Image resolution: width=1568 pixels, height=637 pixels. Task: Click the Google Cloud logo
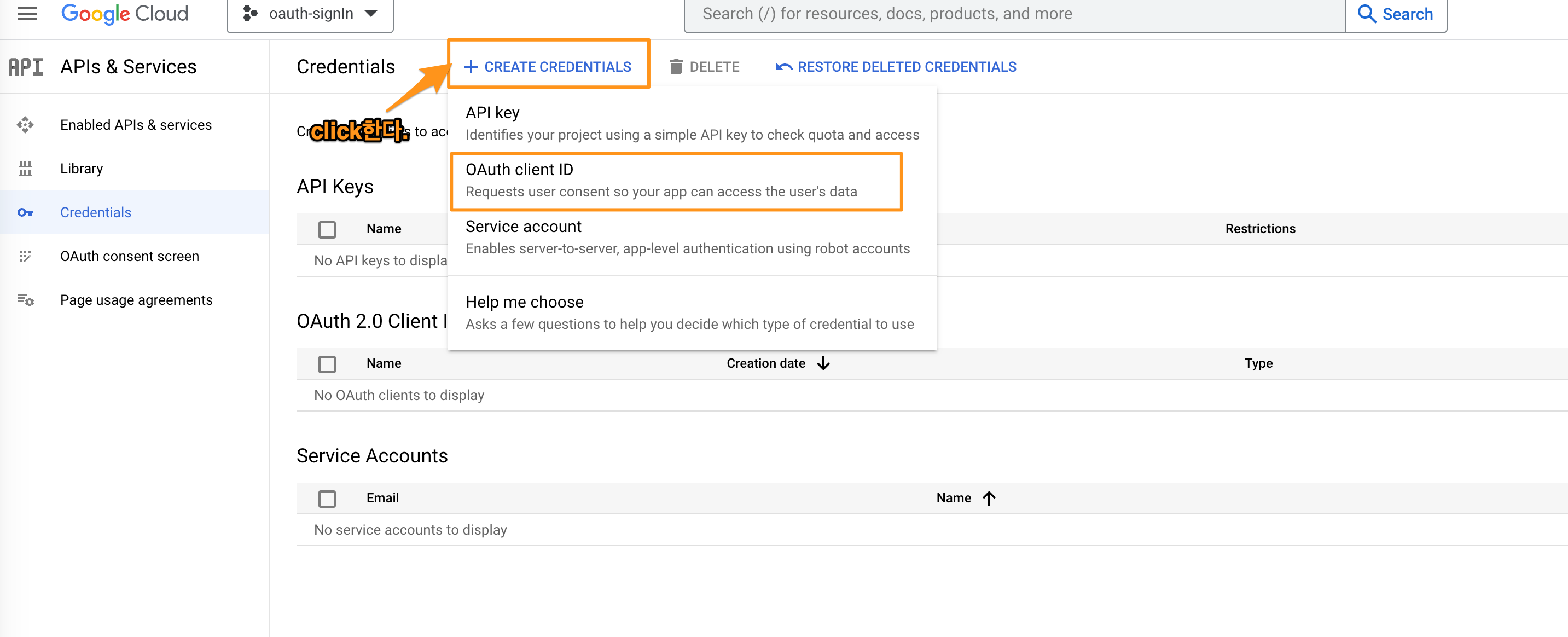click(x=125, y=13)
